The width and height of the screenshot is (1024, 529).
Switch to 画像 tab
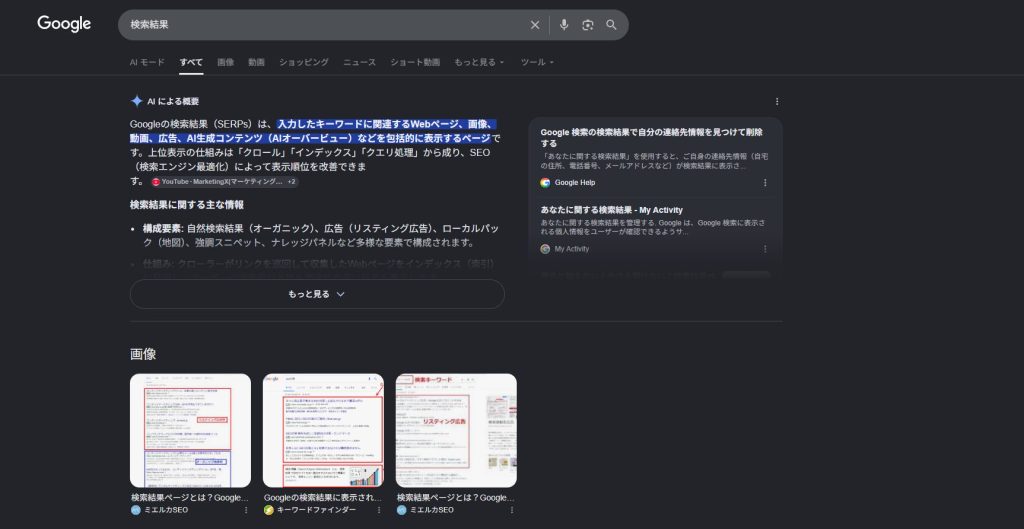coord(226,62)
